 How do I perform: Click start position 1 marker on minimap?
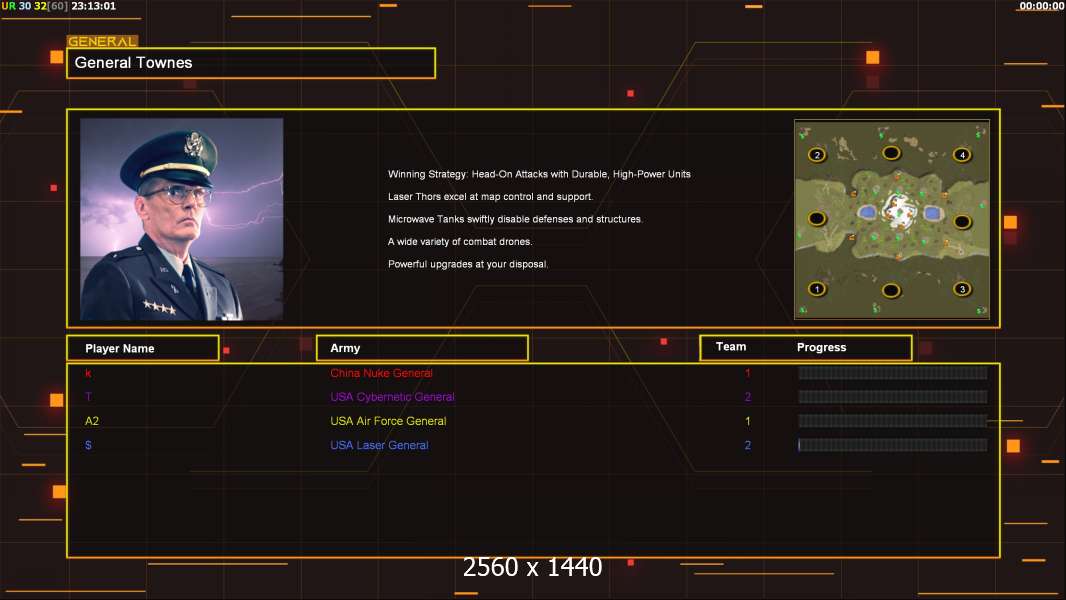pyautogui.click(x=816, y=289)
